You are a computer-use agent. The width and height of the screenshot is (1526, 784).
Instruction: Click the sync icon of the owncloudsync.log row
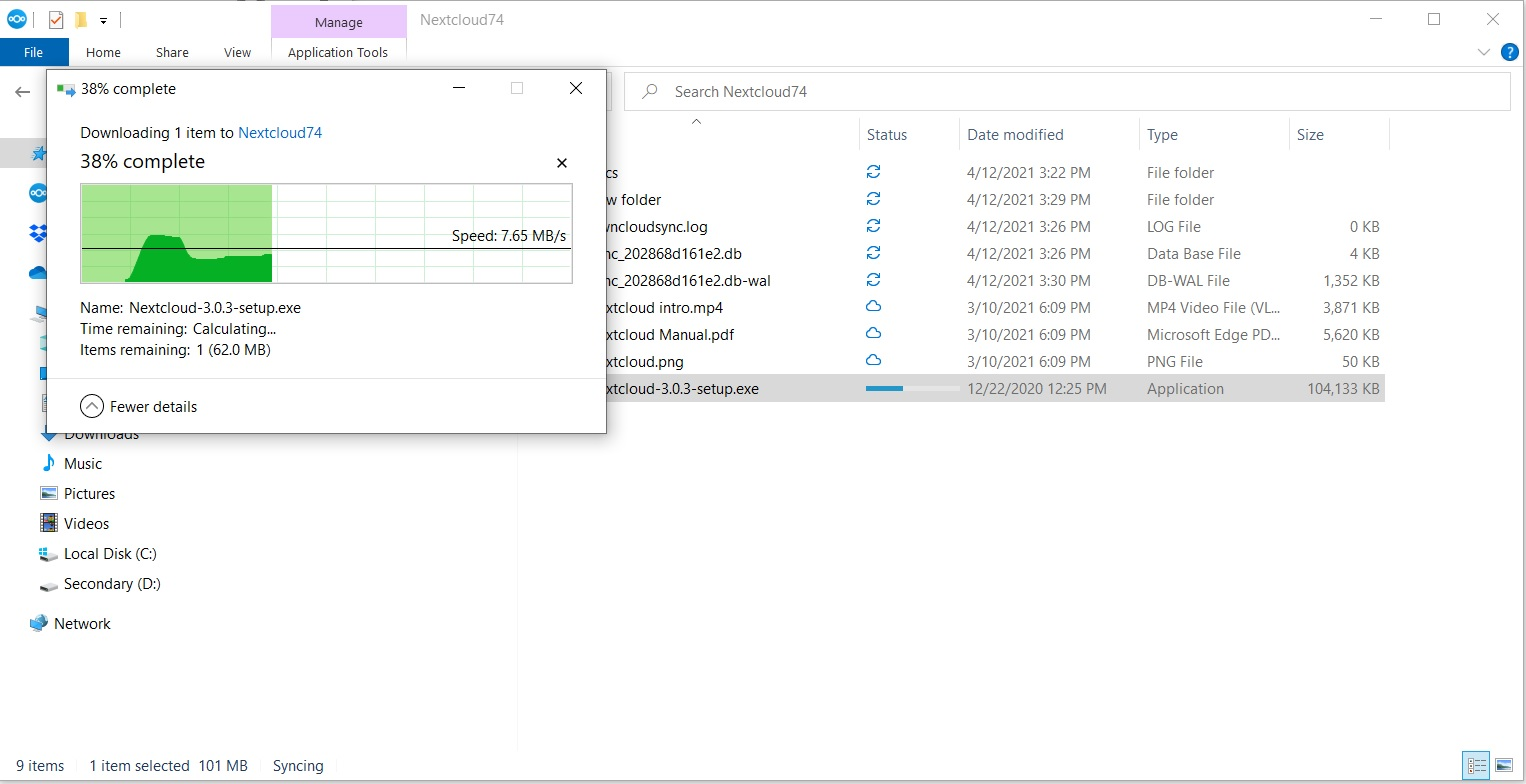coord(873,226)
